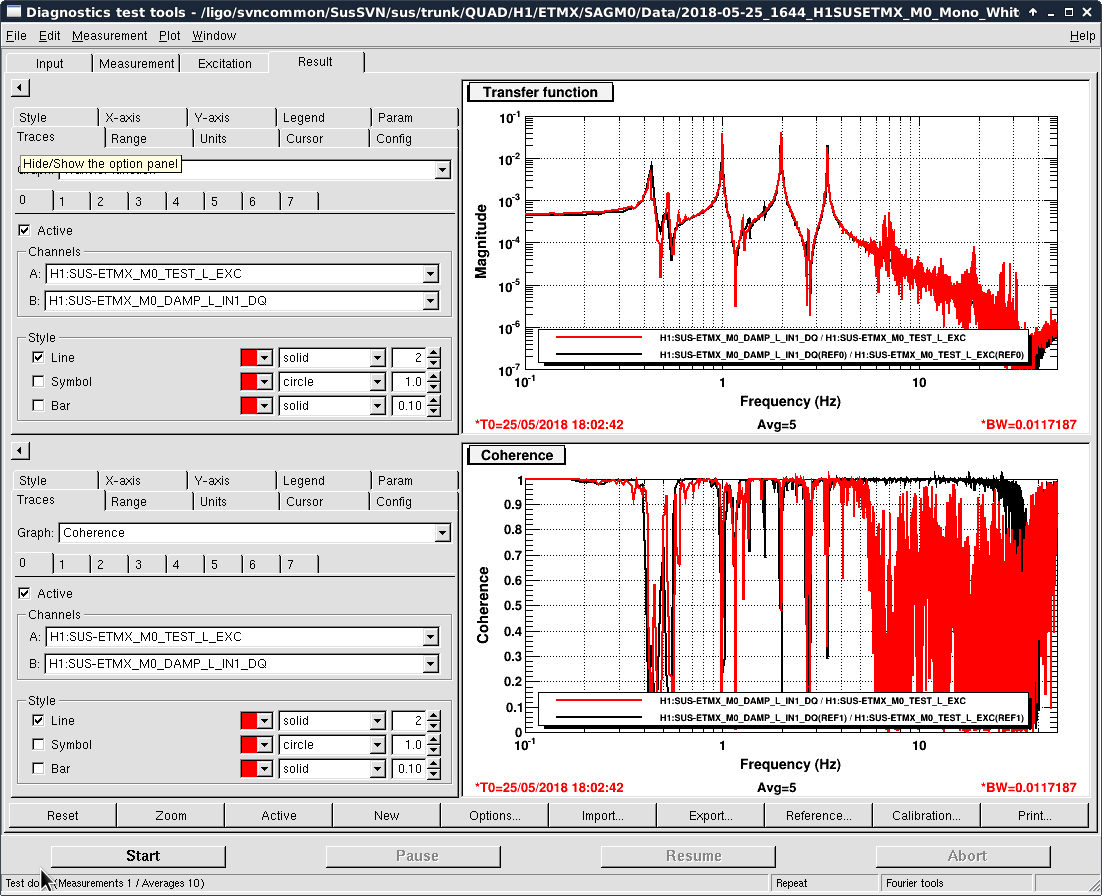This screenshot has width=1102, height=896.
Task: Enable Symbol checkbox in upper Style section
Action: tap(38, 382)
